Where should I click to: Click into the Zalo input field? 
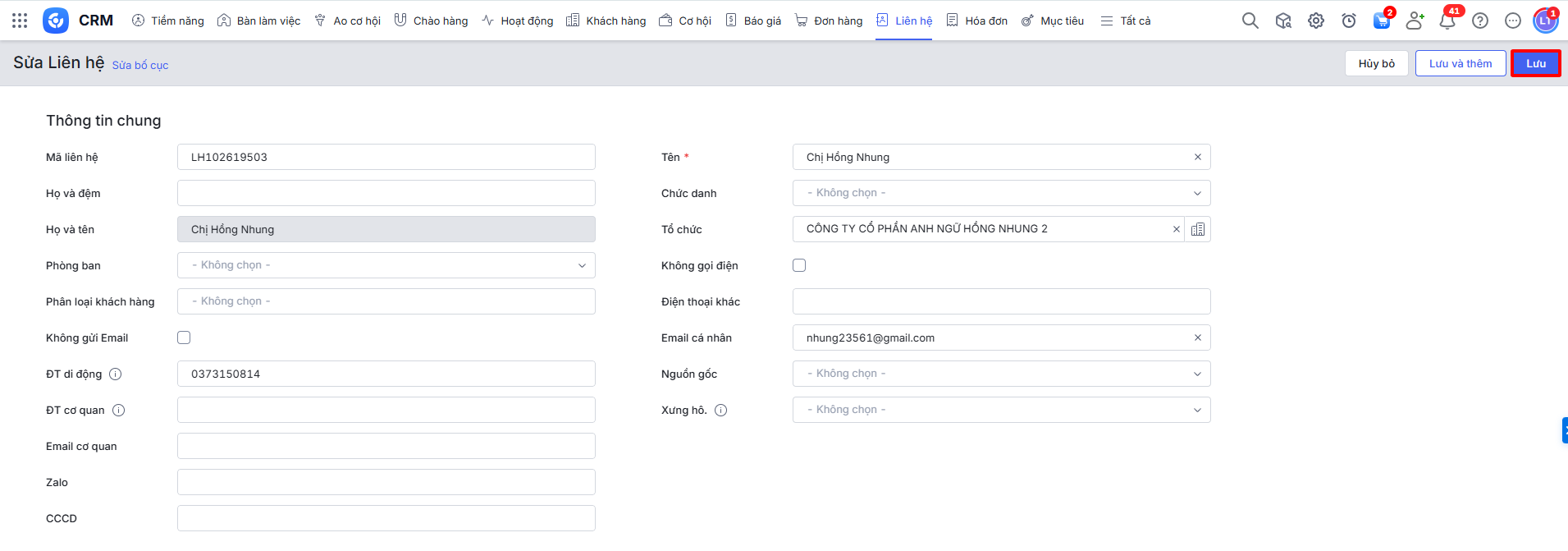pos(386,482)
